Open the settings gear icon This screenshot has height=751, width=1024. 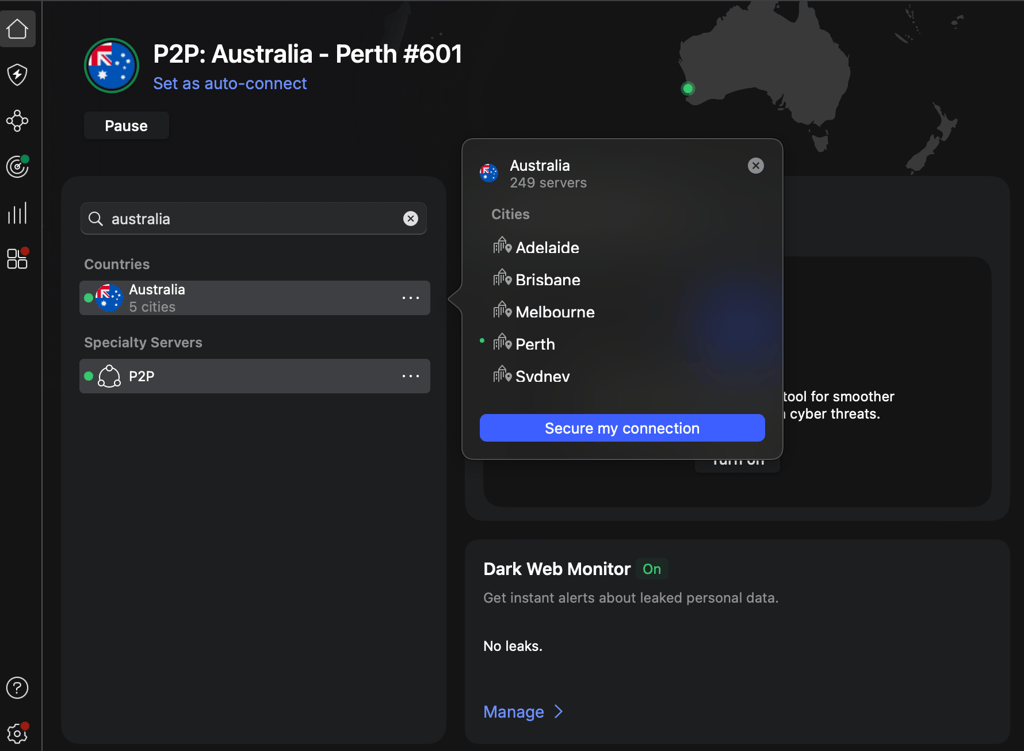[18, 733]
